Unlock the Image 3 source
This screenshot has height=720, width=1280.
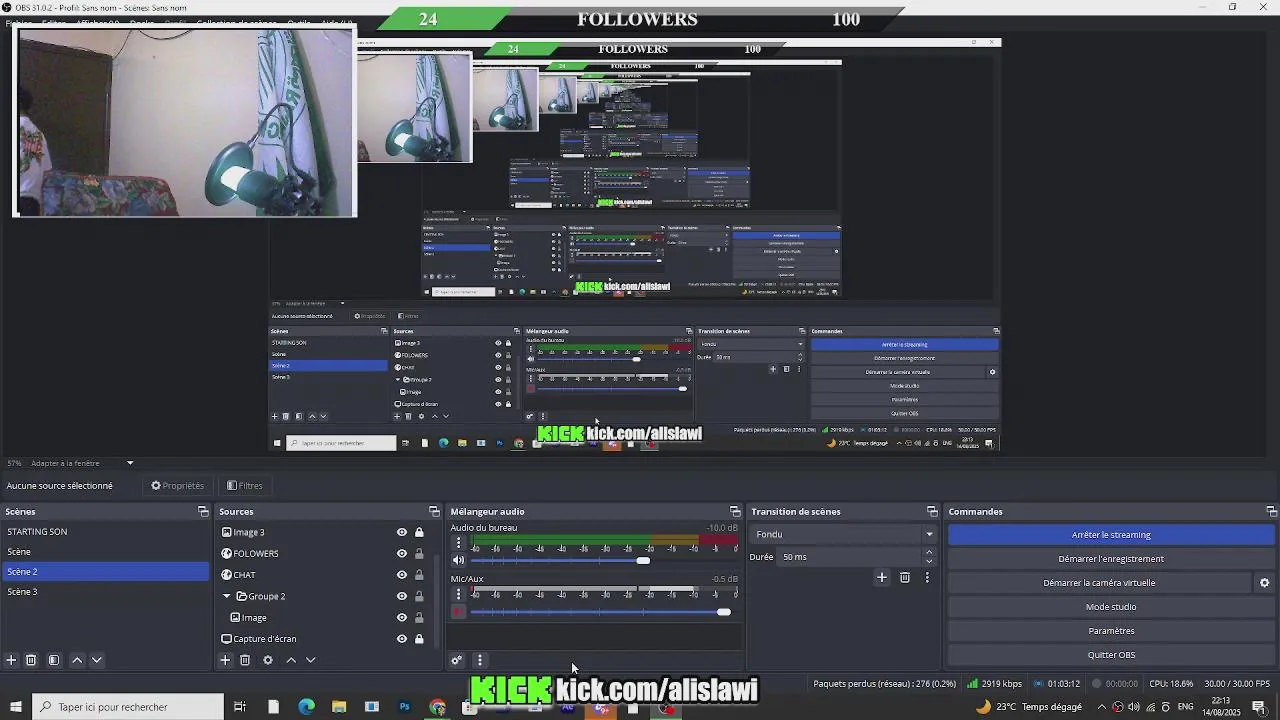419,533
